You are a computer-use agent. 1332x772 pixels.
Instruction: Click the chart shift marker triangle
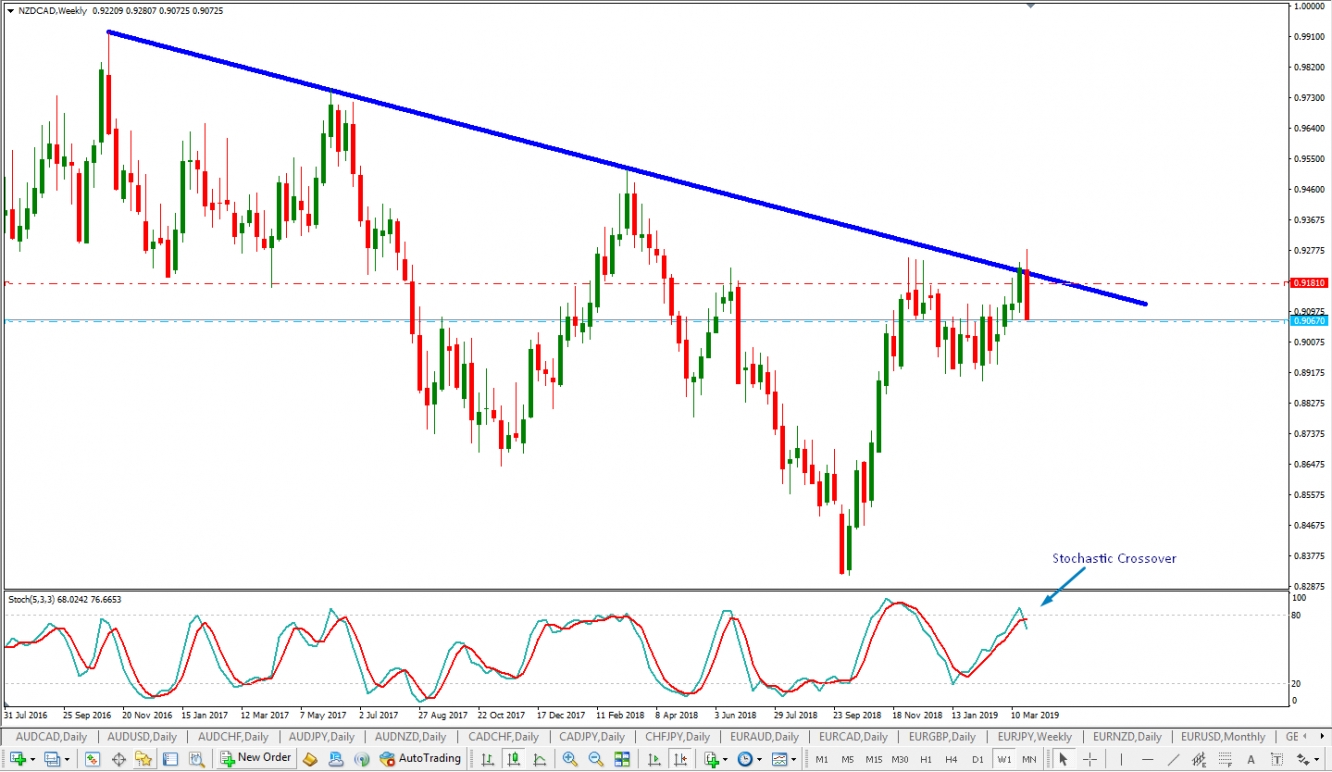pos(1030,5)
